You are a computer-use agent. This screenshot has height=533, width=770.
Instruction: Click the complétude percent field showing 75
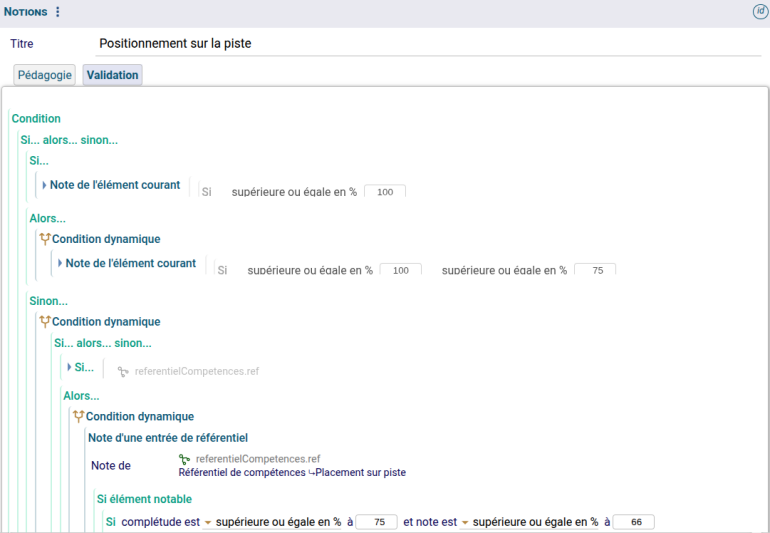tap(376, 522)
